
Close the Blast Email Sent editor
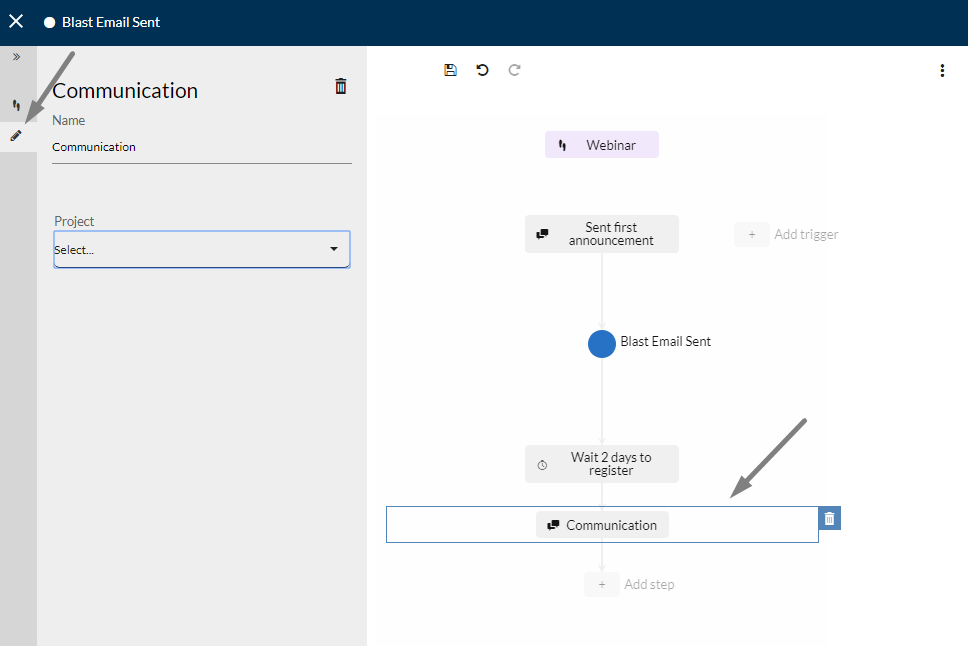point(16,22)
